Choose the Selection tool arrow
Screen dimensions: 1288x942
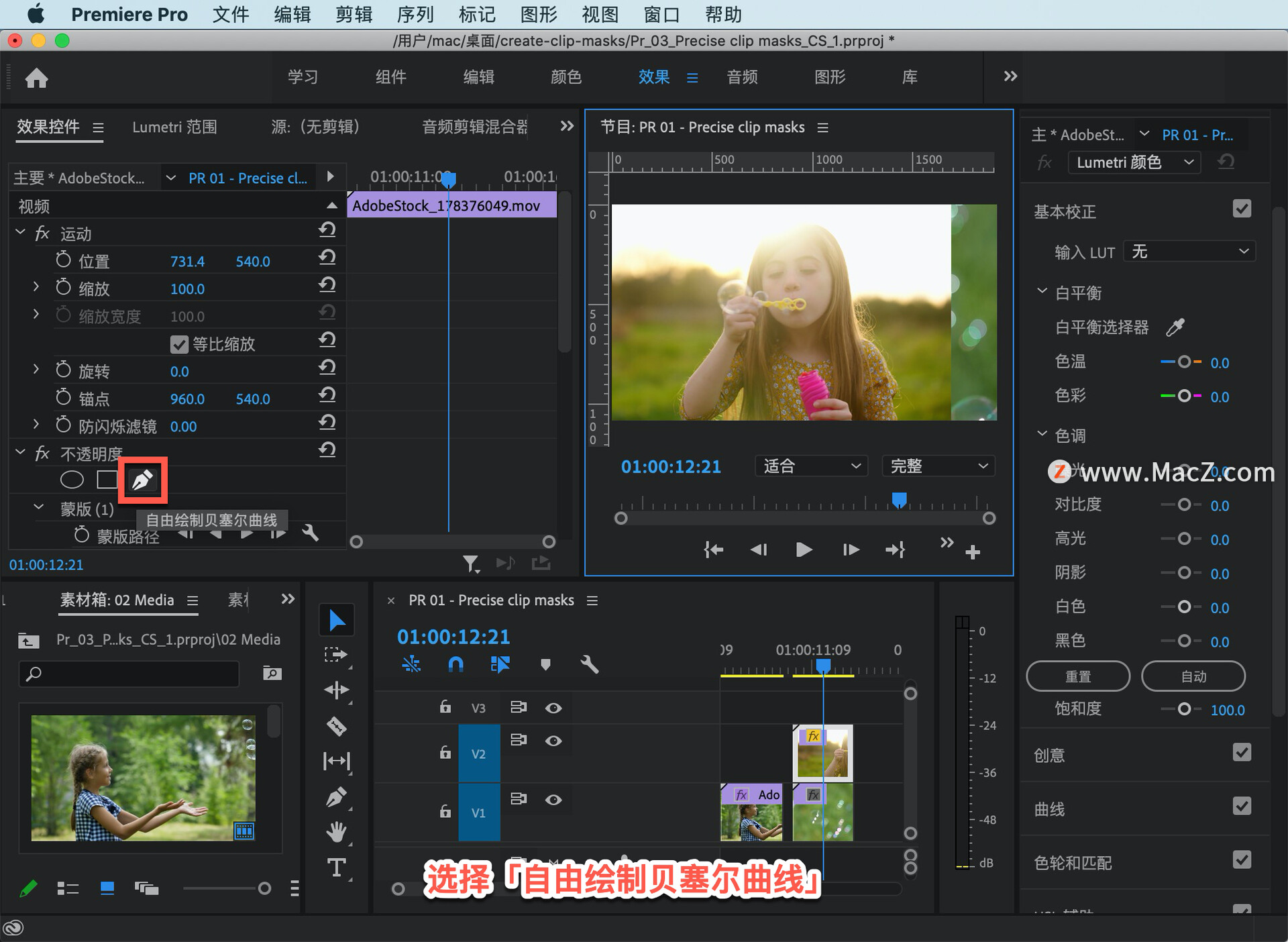click(337, 620)
